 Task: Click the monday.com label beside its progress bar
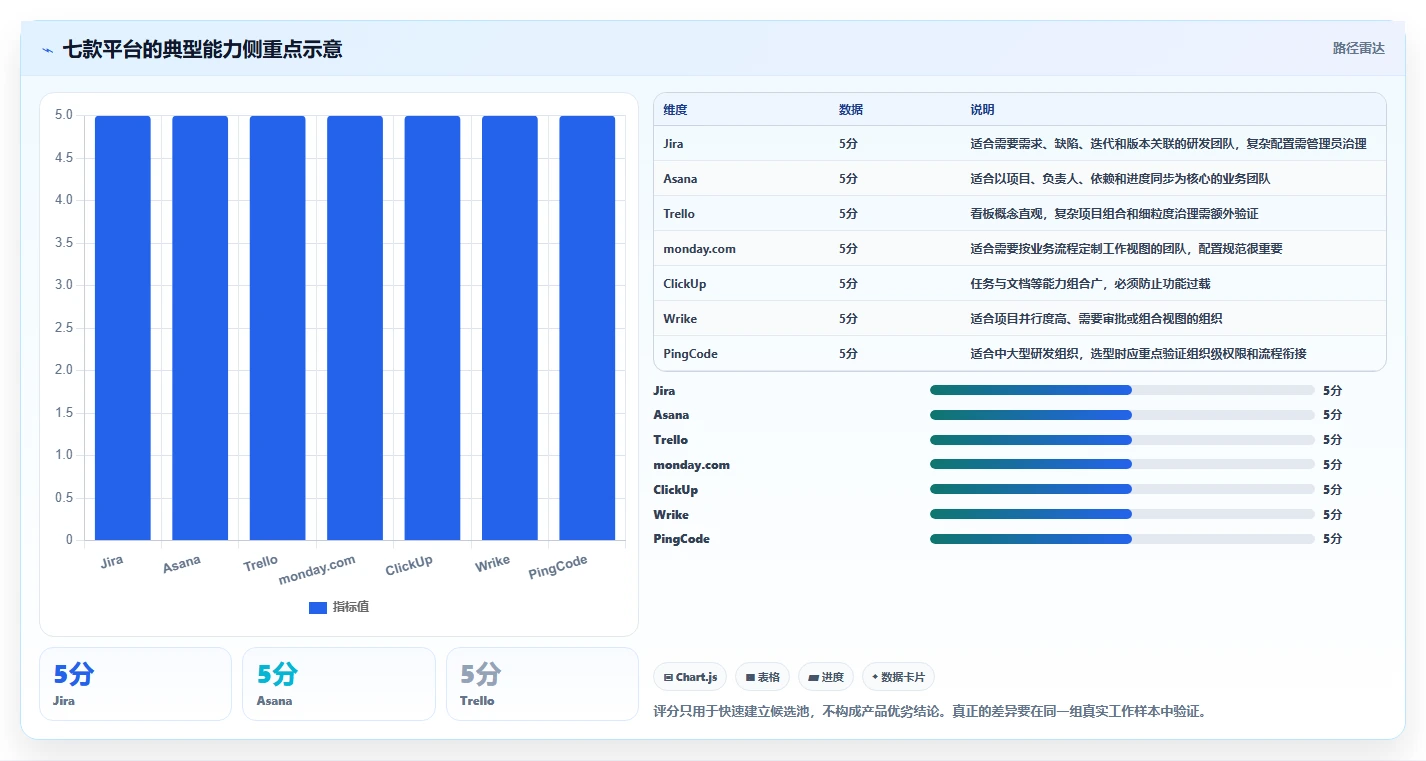[x=691, y=464]
